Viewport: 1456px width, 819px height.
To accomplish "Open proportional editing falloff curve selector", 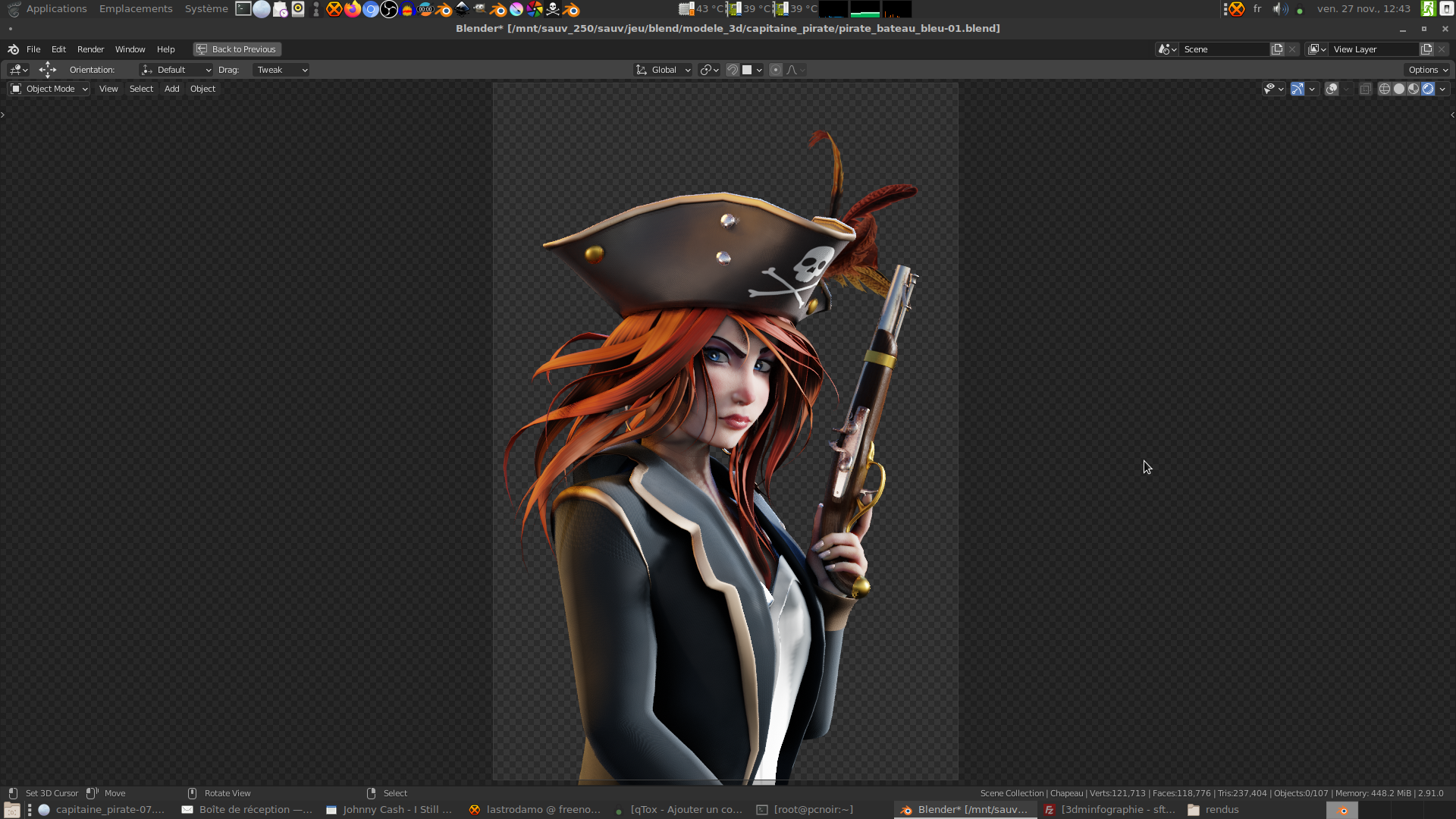I will 795,70.
